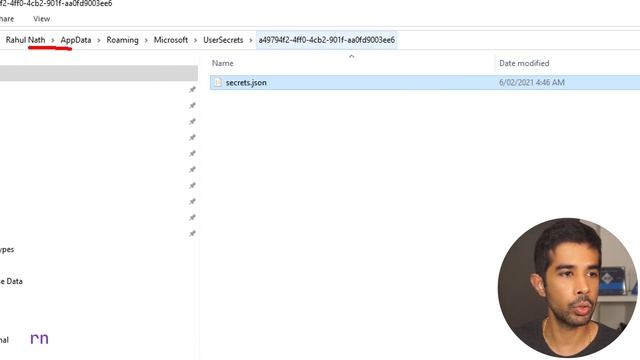Expand chevron after Rahul Nath in breadcrumb
The width and height of the screenshot is (640, 360).
click(x=53, y=40)
